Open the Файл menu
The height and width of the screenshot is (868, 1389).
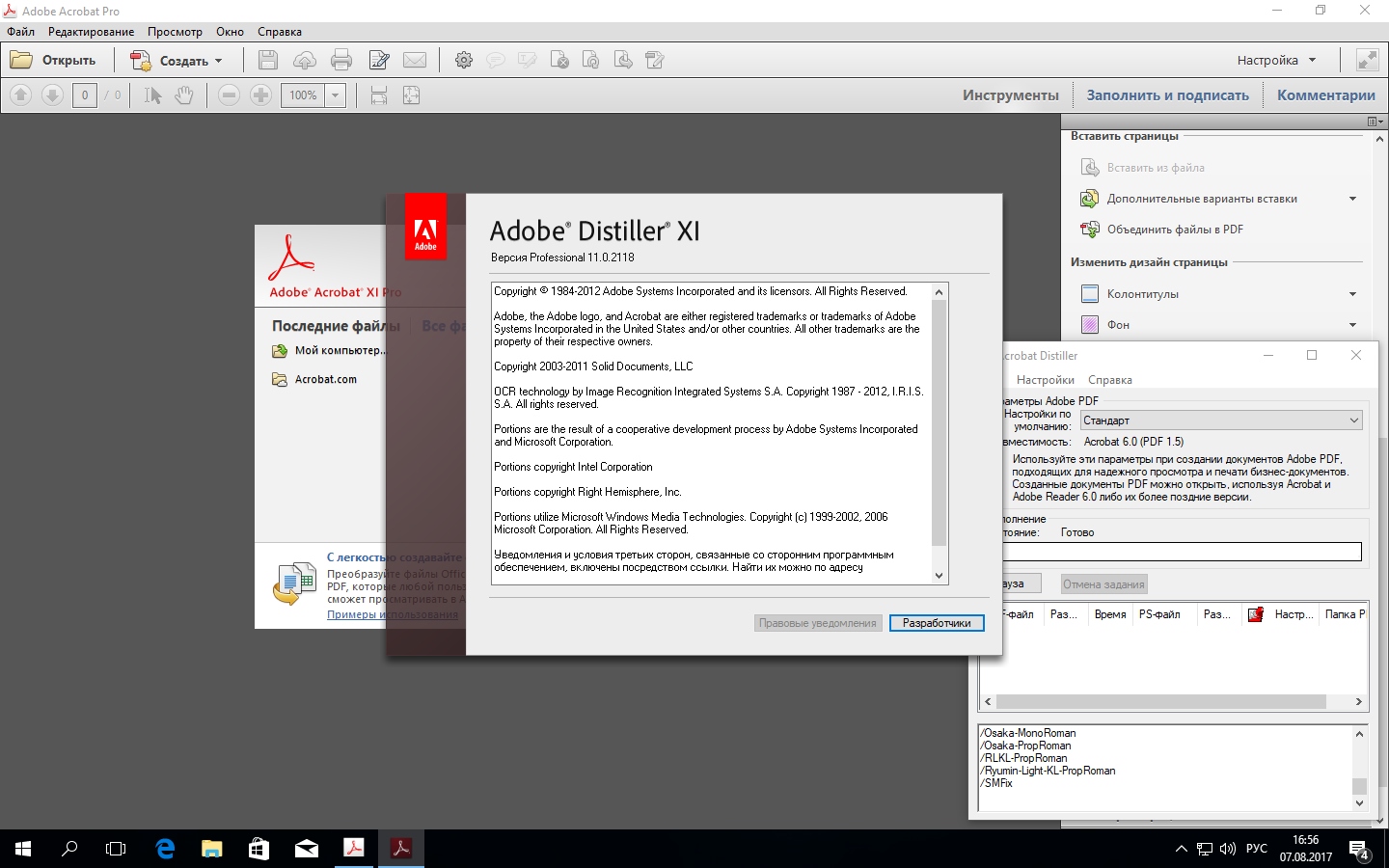click(20, 32)
